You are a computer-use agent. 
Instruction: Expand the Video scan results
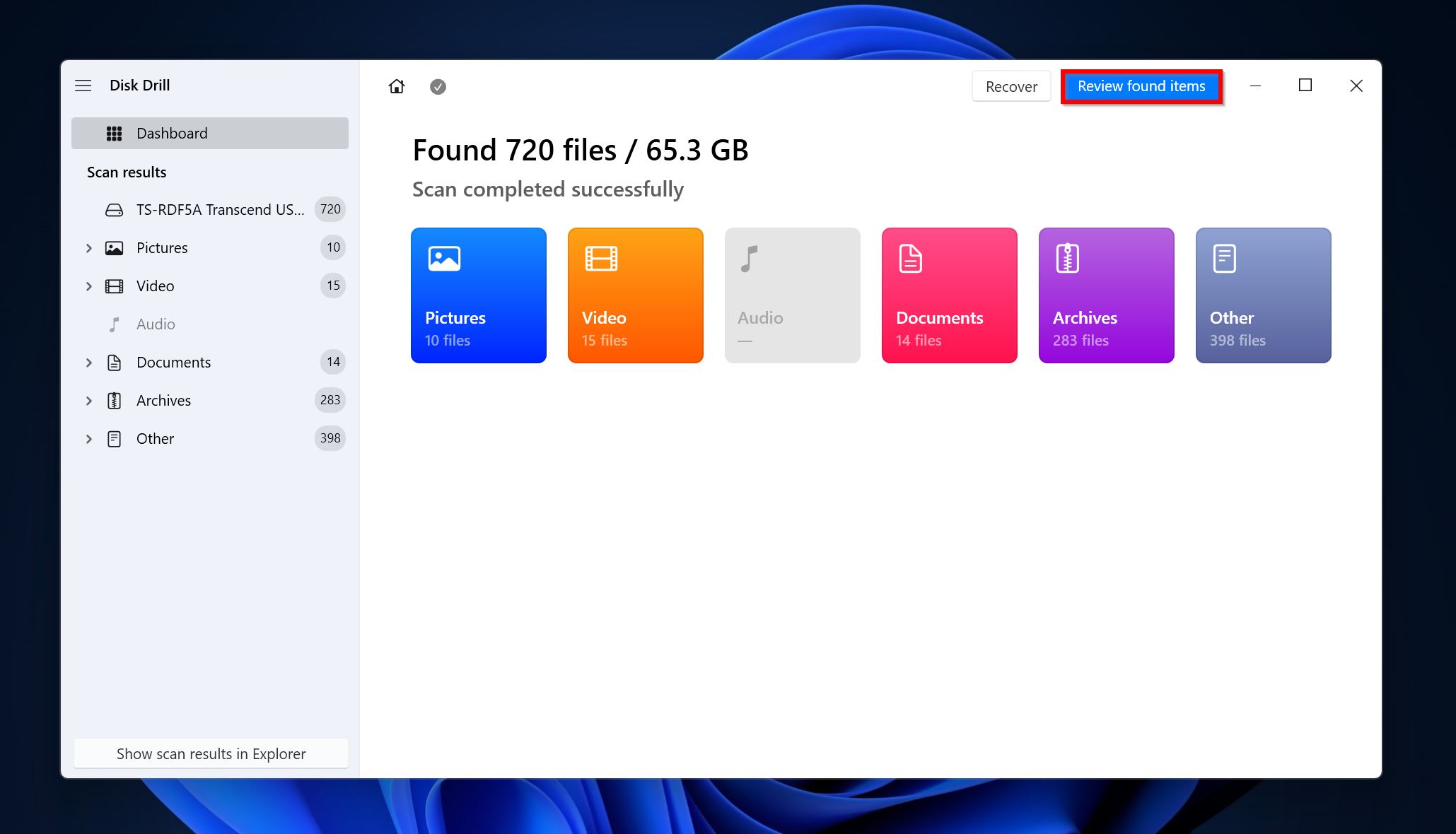point(90,286)
